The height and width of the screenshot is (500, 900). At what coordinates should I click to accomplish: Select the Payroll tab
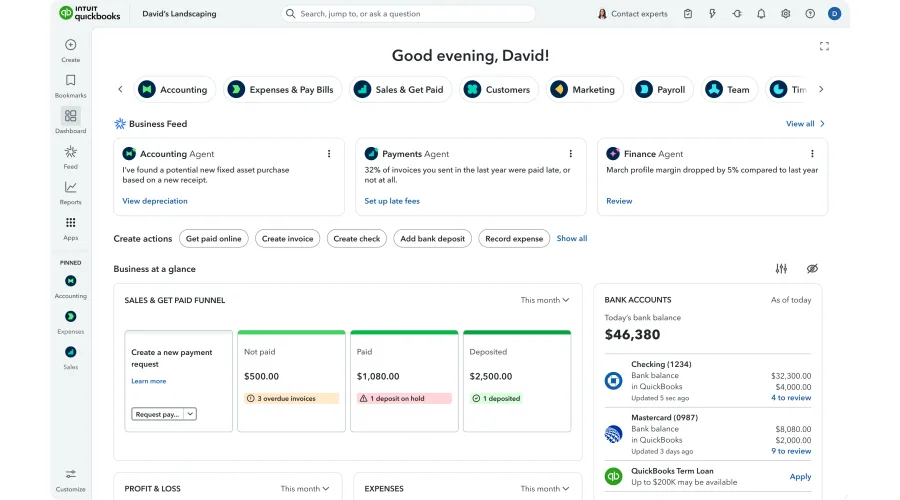pyautogui.click(x=662, y=90)
